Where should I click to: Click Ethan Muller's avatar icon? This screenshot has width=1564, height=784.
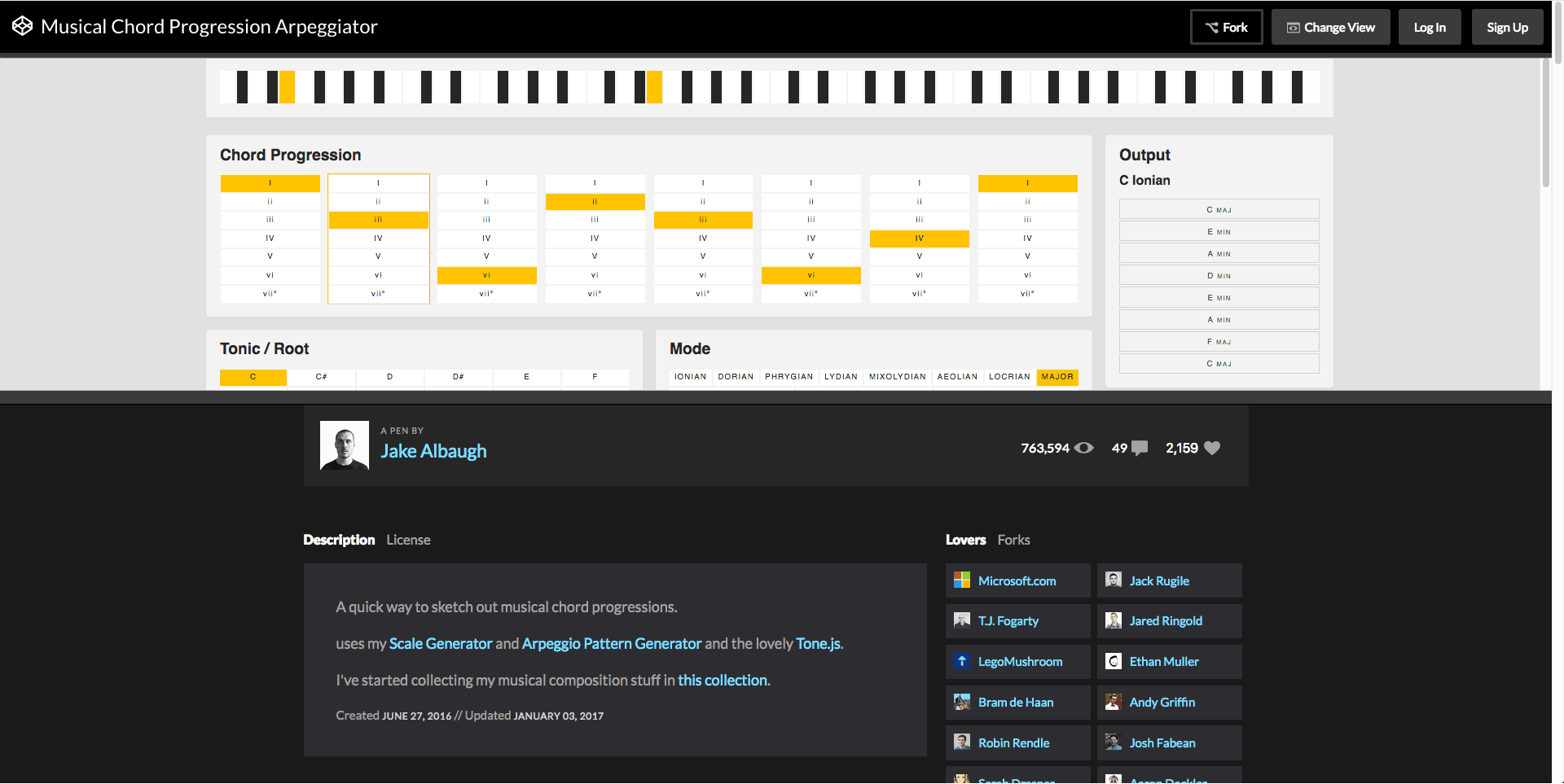(1113, 661)
